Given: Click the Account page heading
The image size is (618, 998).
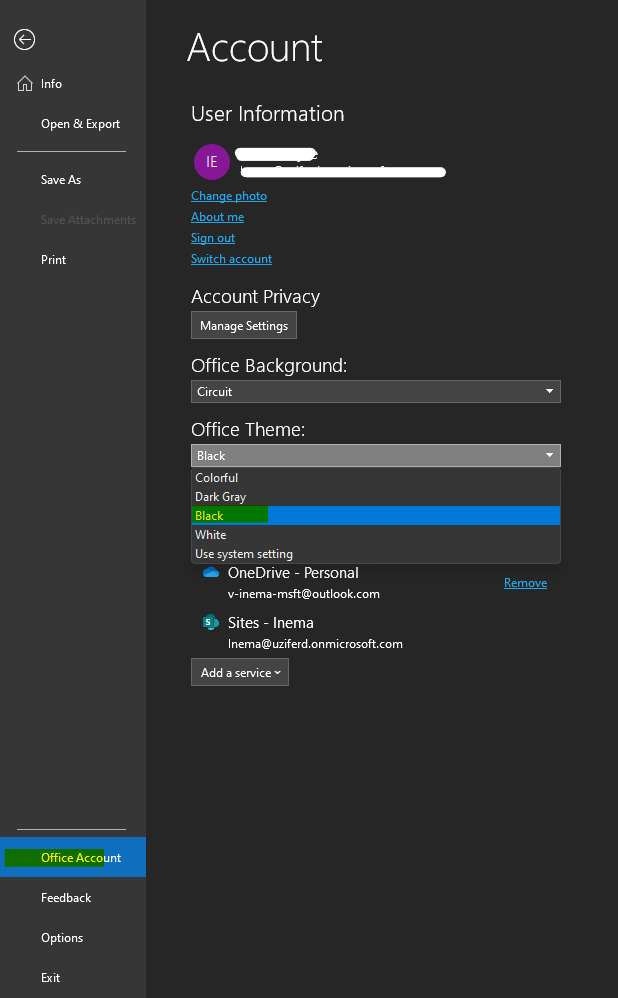Looking at the screenshot, I should [x=255, y=48].
